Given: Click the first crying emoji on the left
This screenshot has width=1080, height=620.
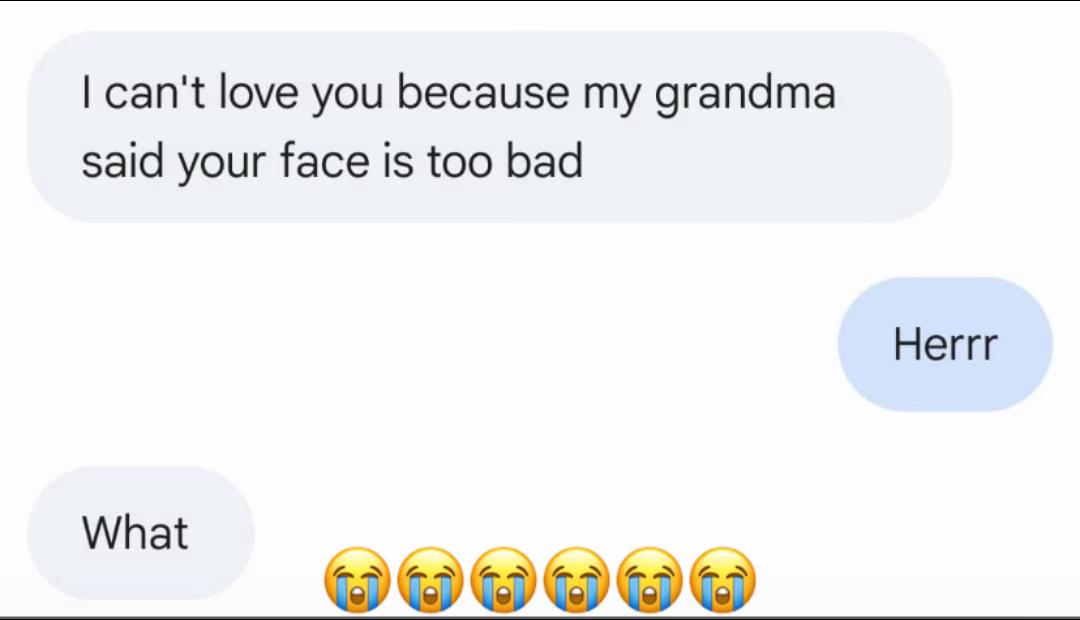Looking at the screenshot, I should point(355,580).
